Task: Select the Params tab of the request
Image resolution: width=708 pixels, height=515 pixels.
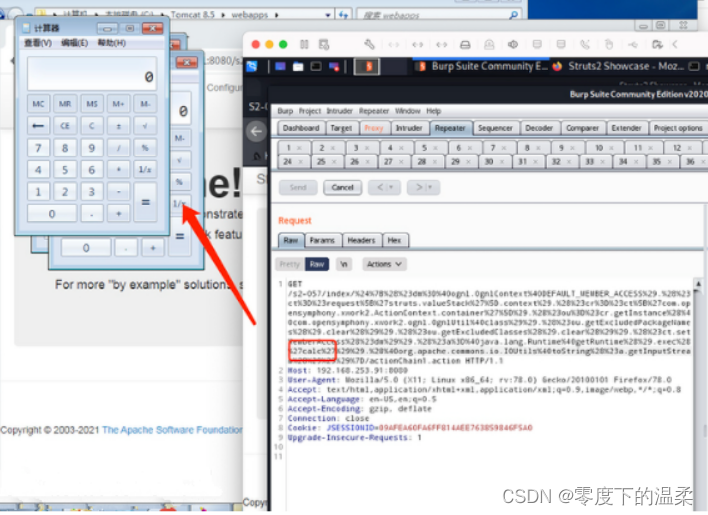Action: (322, 241)
